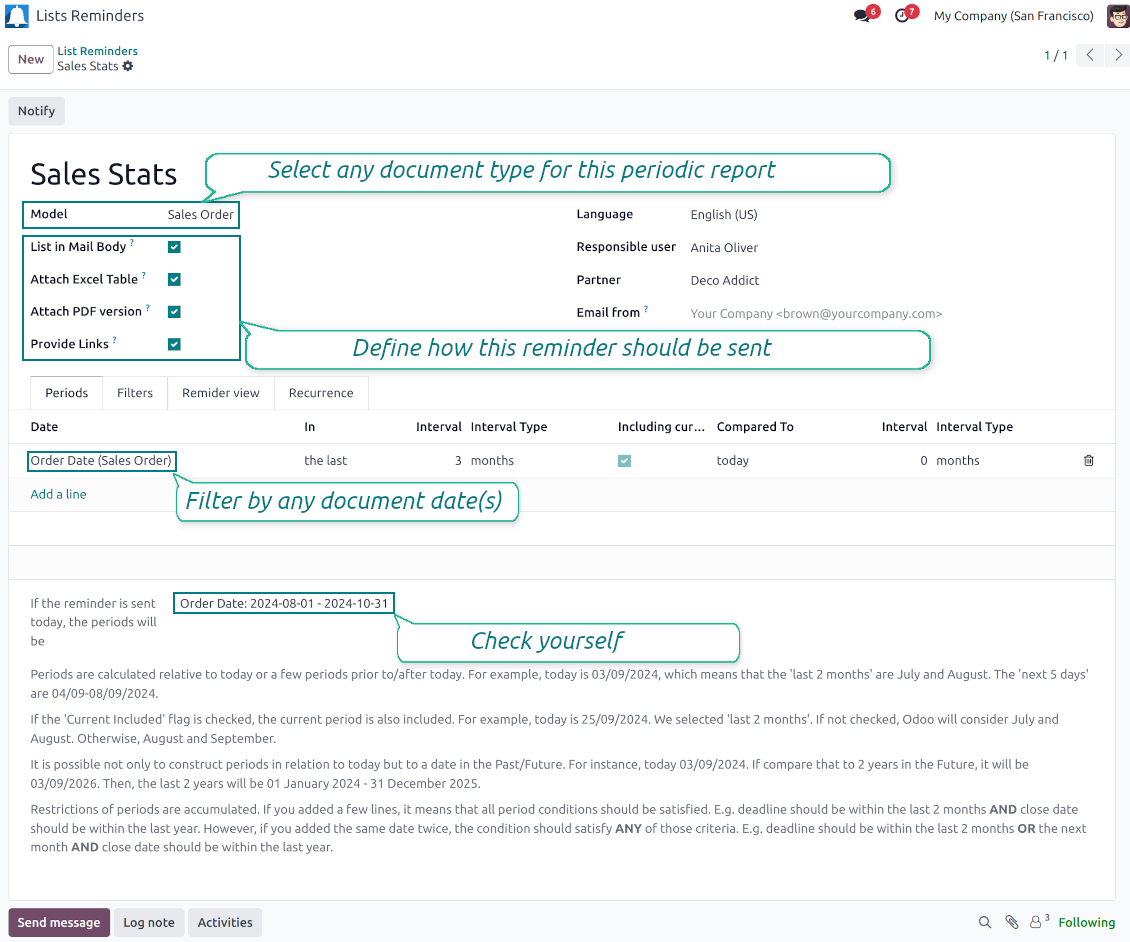Open the activities clock icon
Screen dimensions: 1130x942
902,16
